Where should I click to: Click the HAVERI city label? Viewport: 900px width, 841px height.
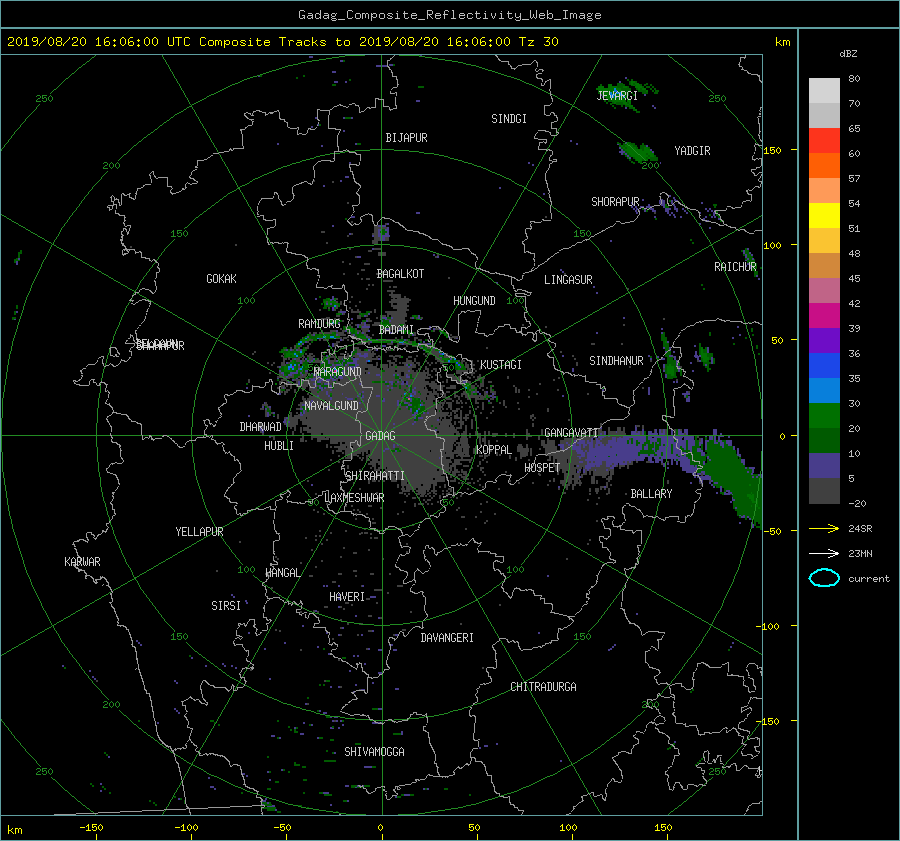point(347,598)
